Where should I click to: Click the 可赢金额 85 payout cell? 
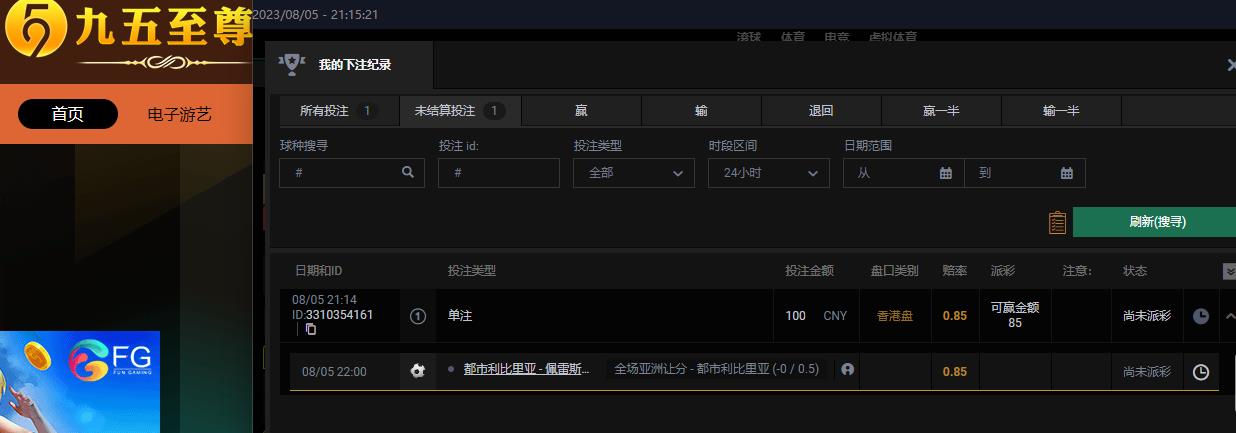(x=1015, y=315)
